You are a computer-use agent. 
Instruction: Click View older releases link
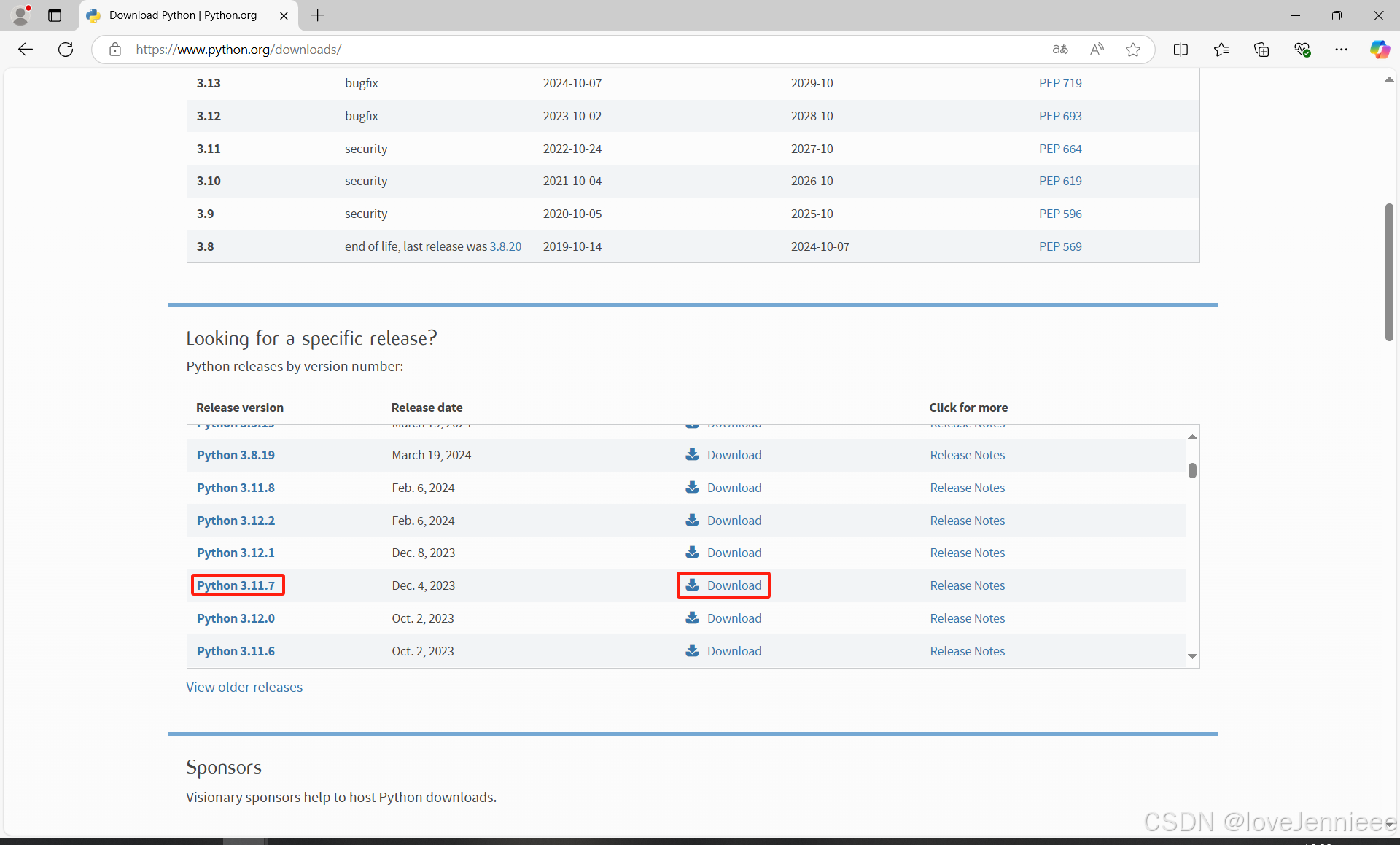244,687
